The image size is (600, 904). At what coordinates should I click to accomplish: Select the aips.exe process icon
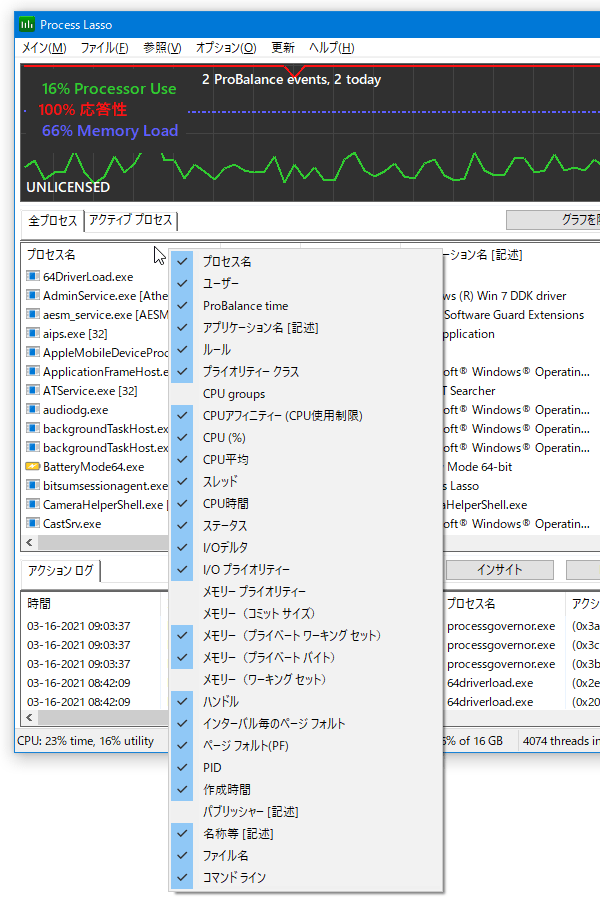tap(33, 334)
